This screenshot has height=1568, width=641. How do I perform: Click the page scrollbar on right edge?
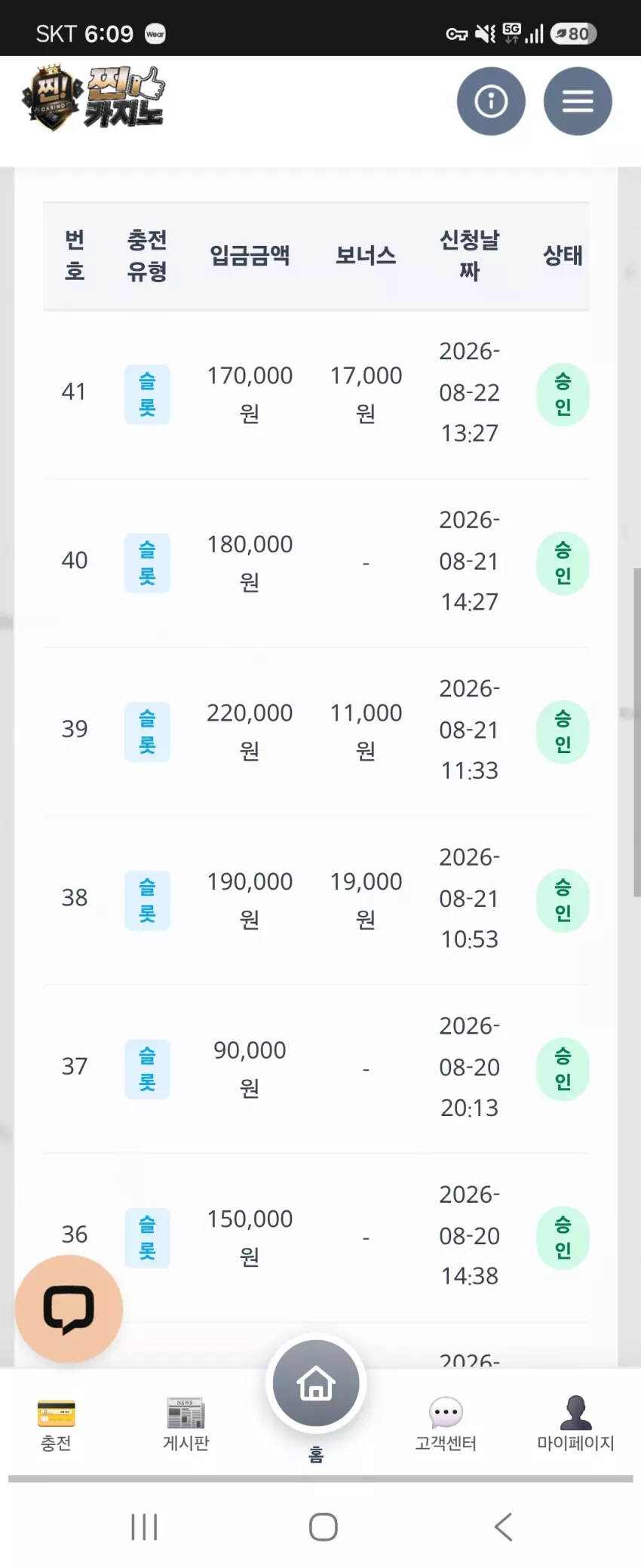pos(636,732)
